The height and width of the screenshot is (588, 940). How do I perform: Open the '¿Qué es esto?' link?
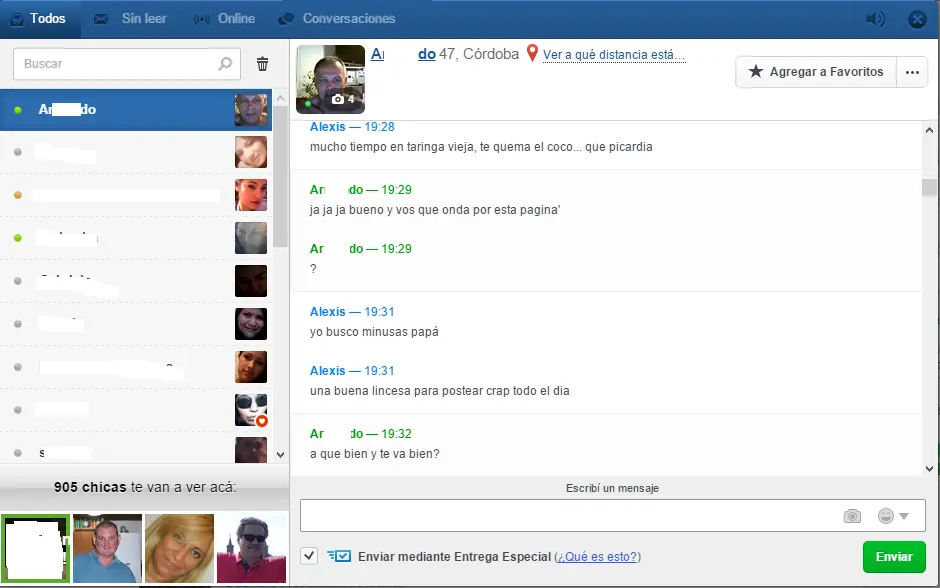tap(597, 557)
